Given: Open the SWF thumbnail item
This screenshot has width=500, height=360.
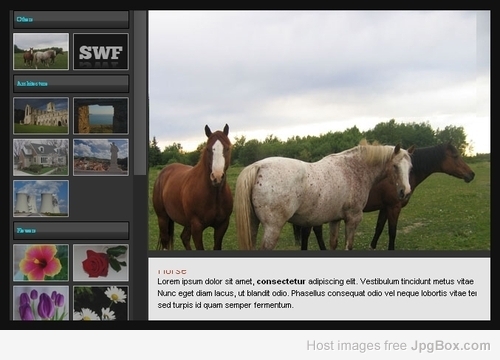Looking at the screenshot, I should pyautogui.click(x=101, y=51).
